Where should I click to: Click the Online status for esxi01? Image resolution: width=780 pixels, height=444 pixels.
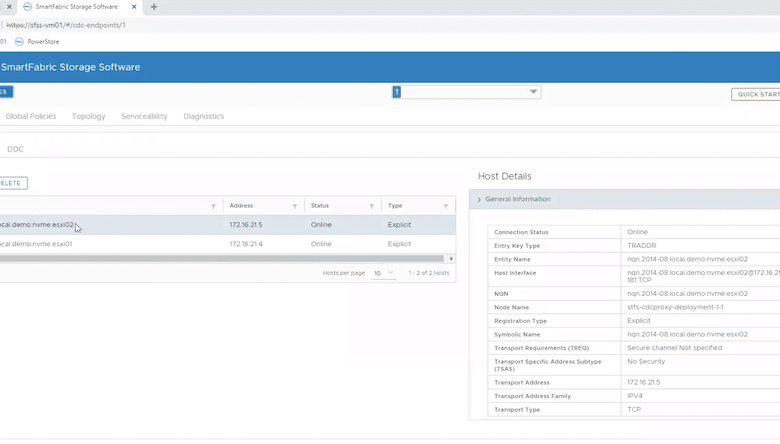[x=321, y=244]
